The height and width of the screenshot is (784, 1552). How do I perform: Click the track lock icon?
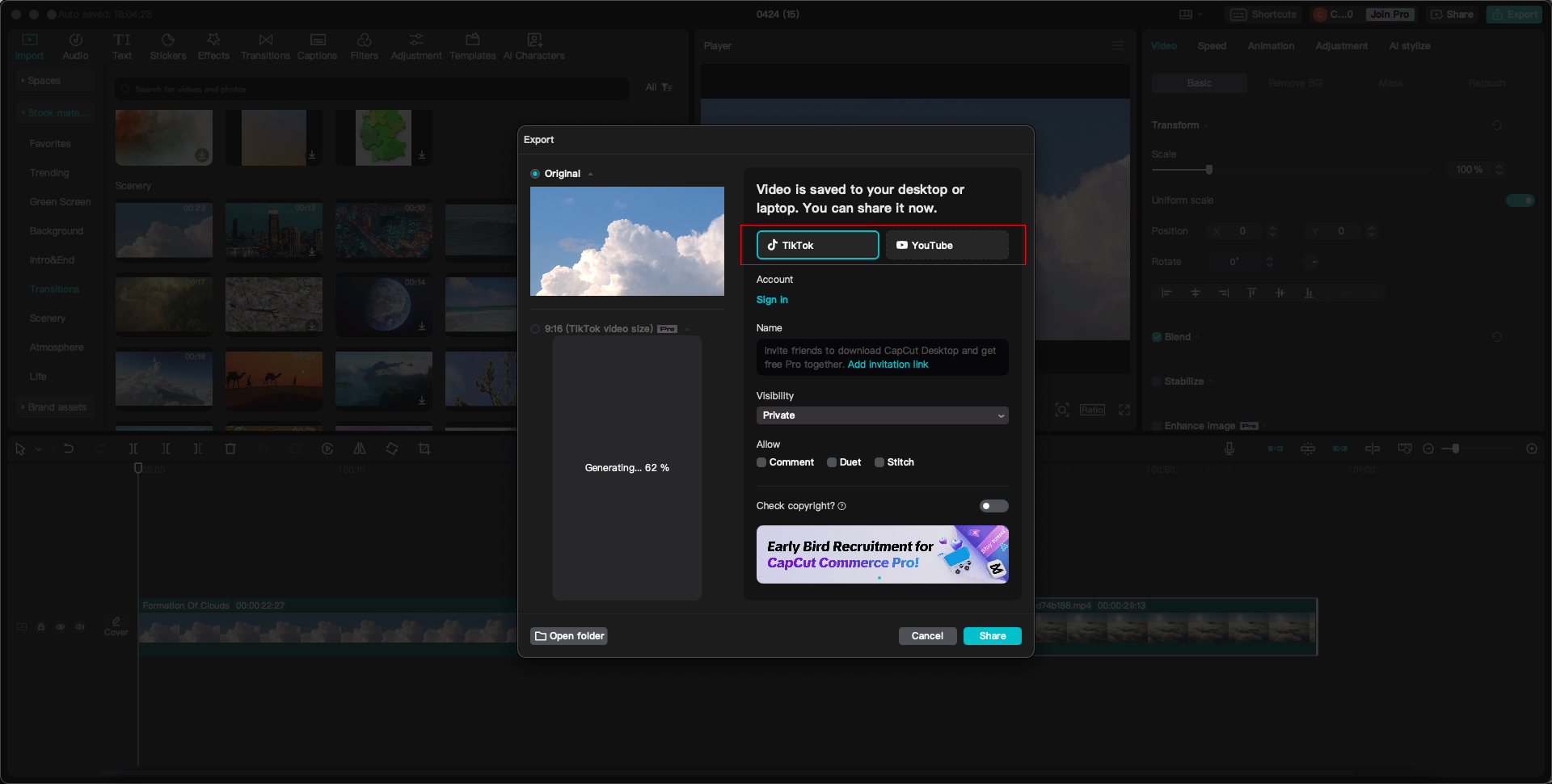click(41, 626)
